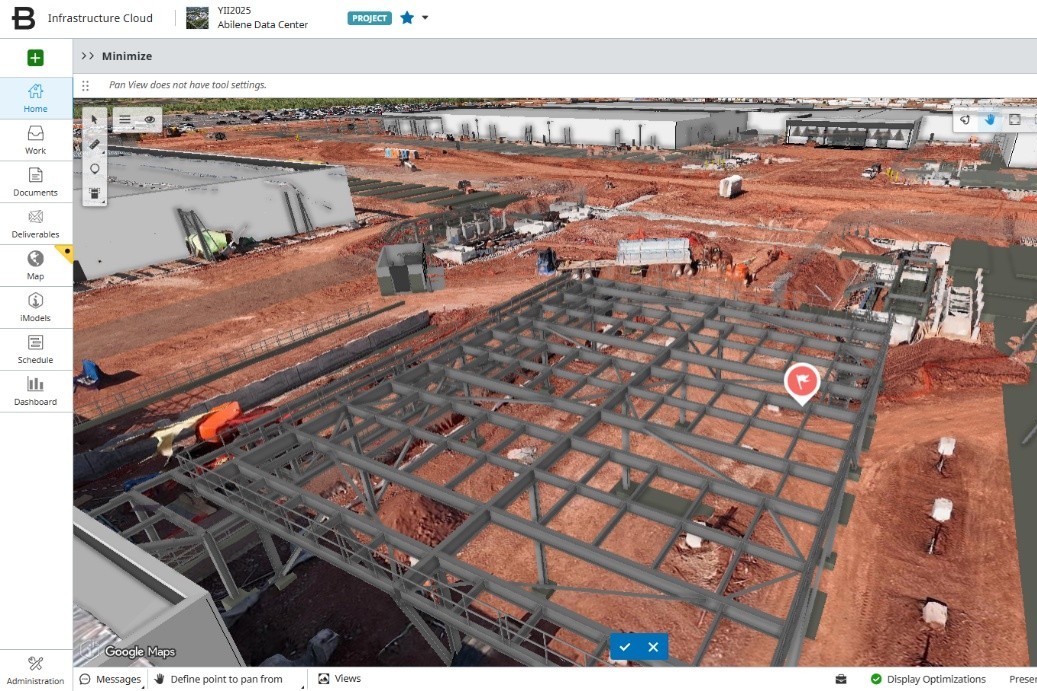Click the green plus add button
Image resolution: width=1037 pixels, height=691 pixels.
tap(35, 58)
